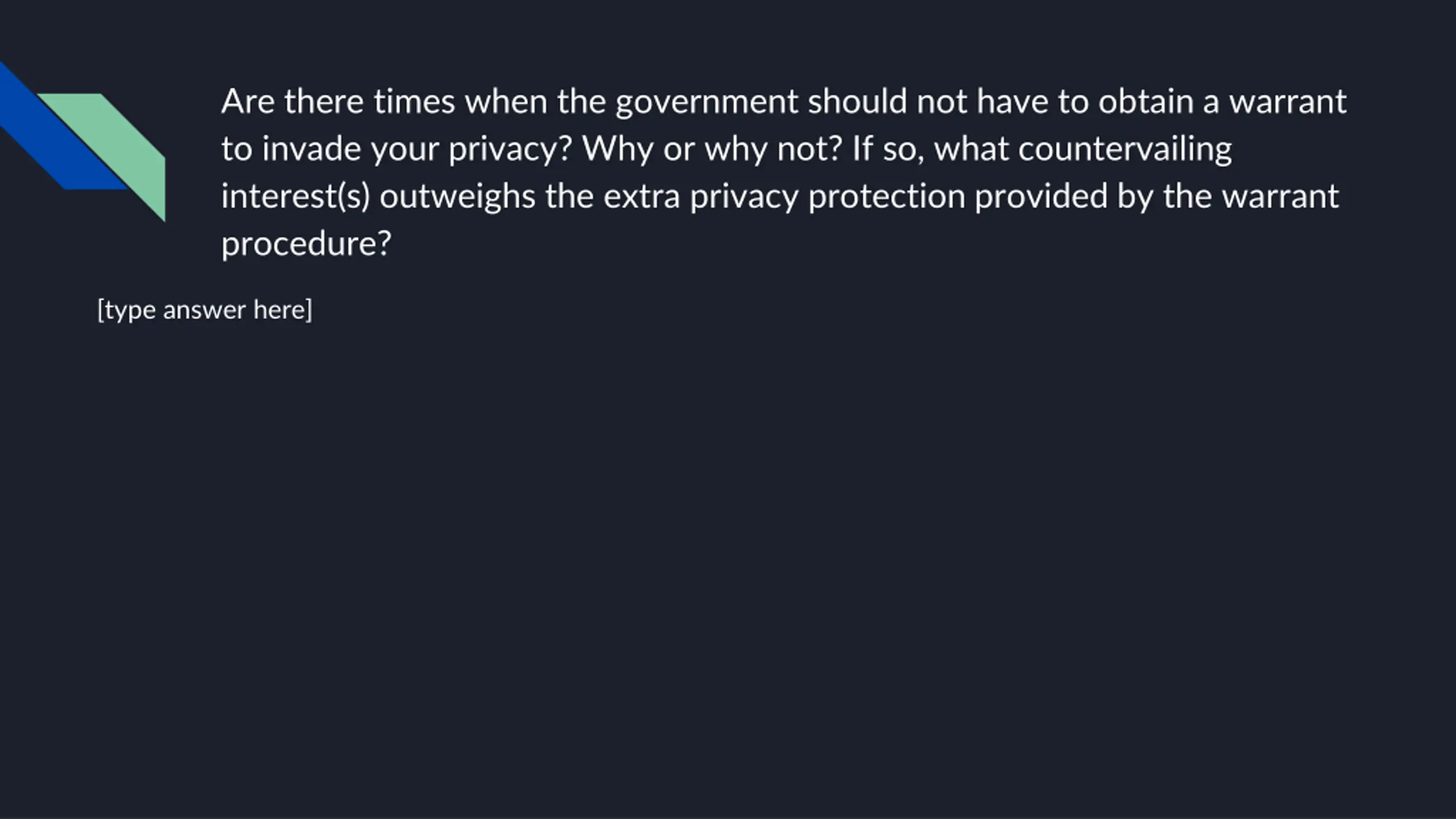
Task: Click the word "government" in the question
Action: (x=707, y=102)
